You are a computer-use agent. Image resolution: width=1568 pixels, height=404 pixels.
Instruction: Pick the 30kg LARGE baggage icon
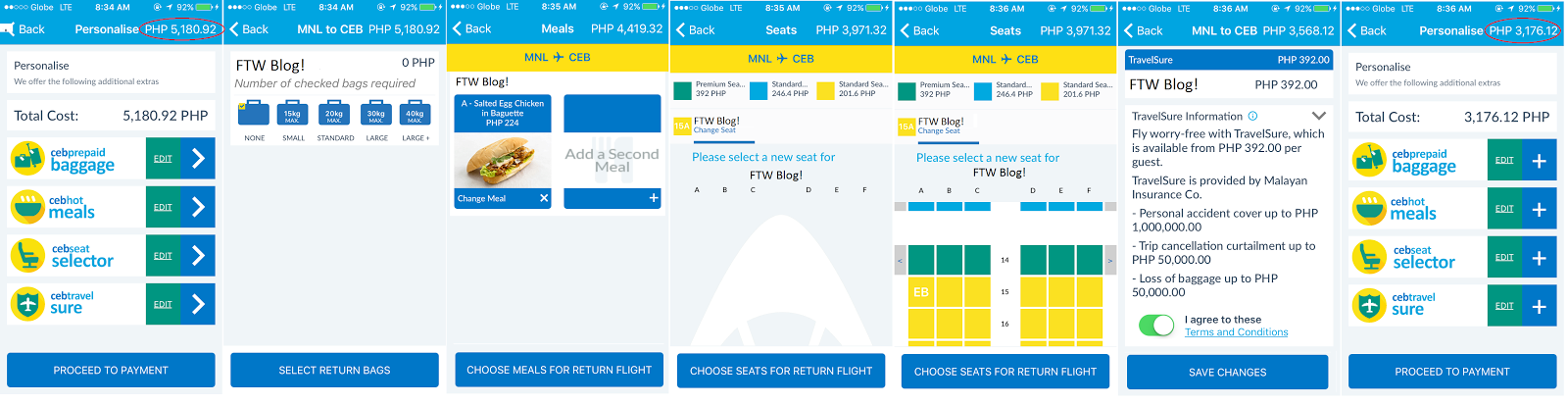pos(375,114)
